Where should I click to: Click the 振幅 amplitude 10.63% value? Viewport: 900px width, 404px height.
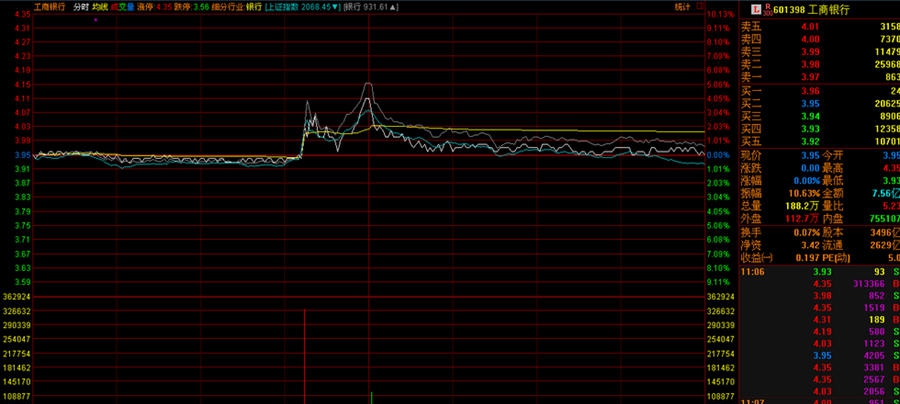click(804, 193)
